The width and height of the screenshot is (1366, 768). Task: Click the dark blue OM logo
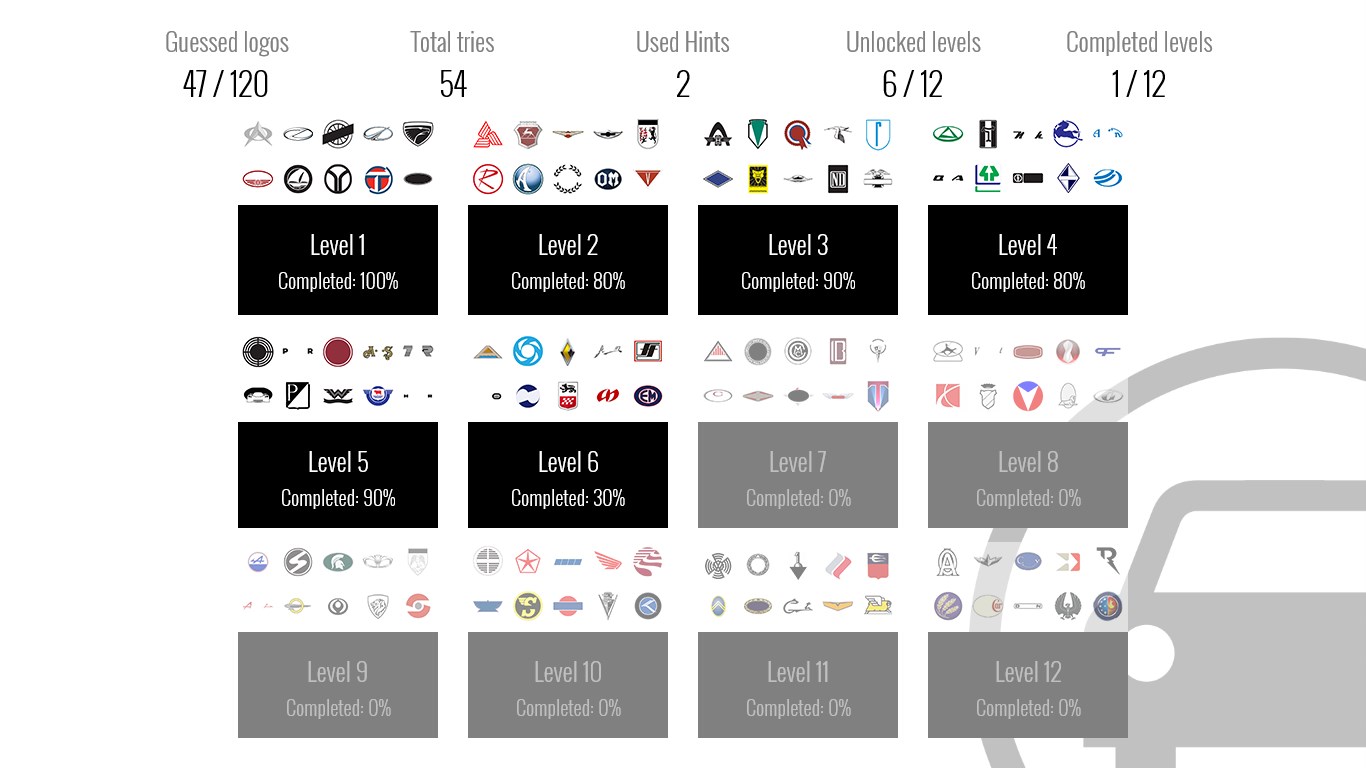608,179
